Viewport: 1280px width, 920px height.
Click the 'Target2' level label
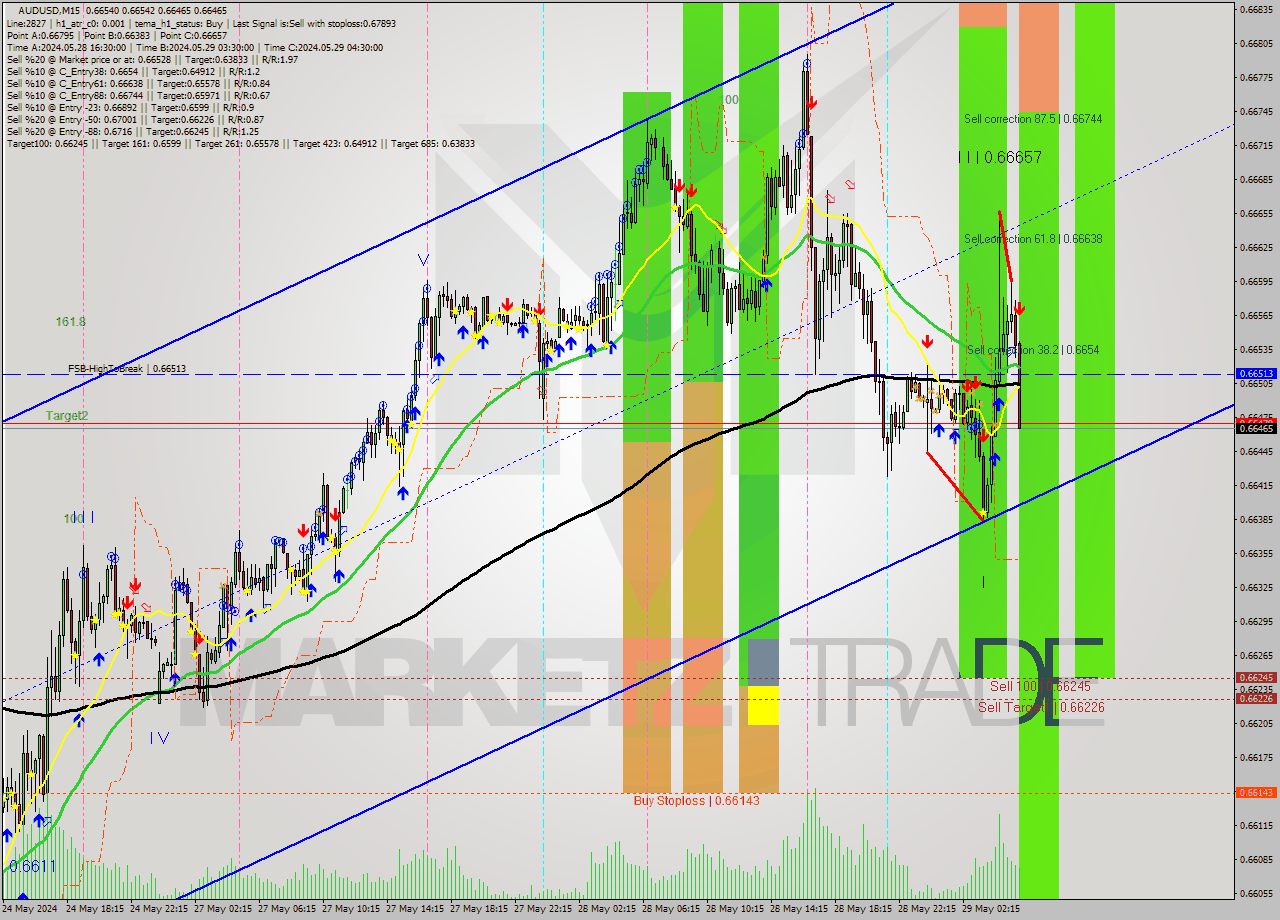click(67, 416)
